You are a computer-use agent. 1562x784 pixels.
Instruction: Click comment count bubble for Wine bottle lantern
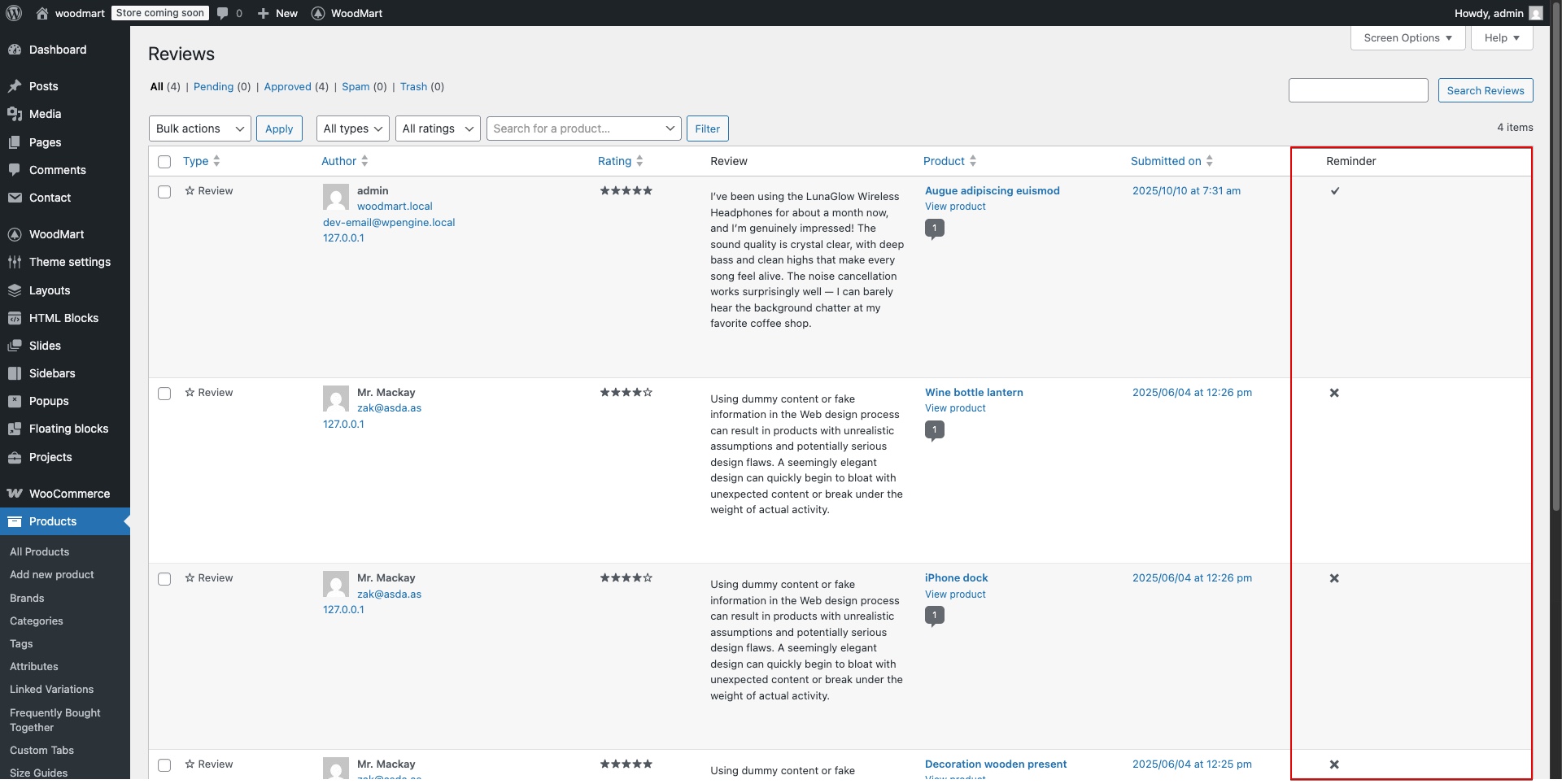[934, 430]
